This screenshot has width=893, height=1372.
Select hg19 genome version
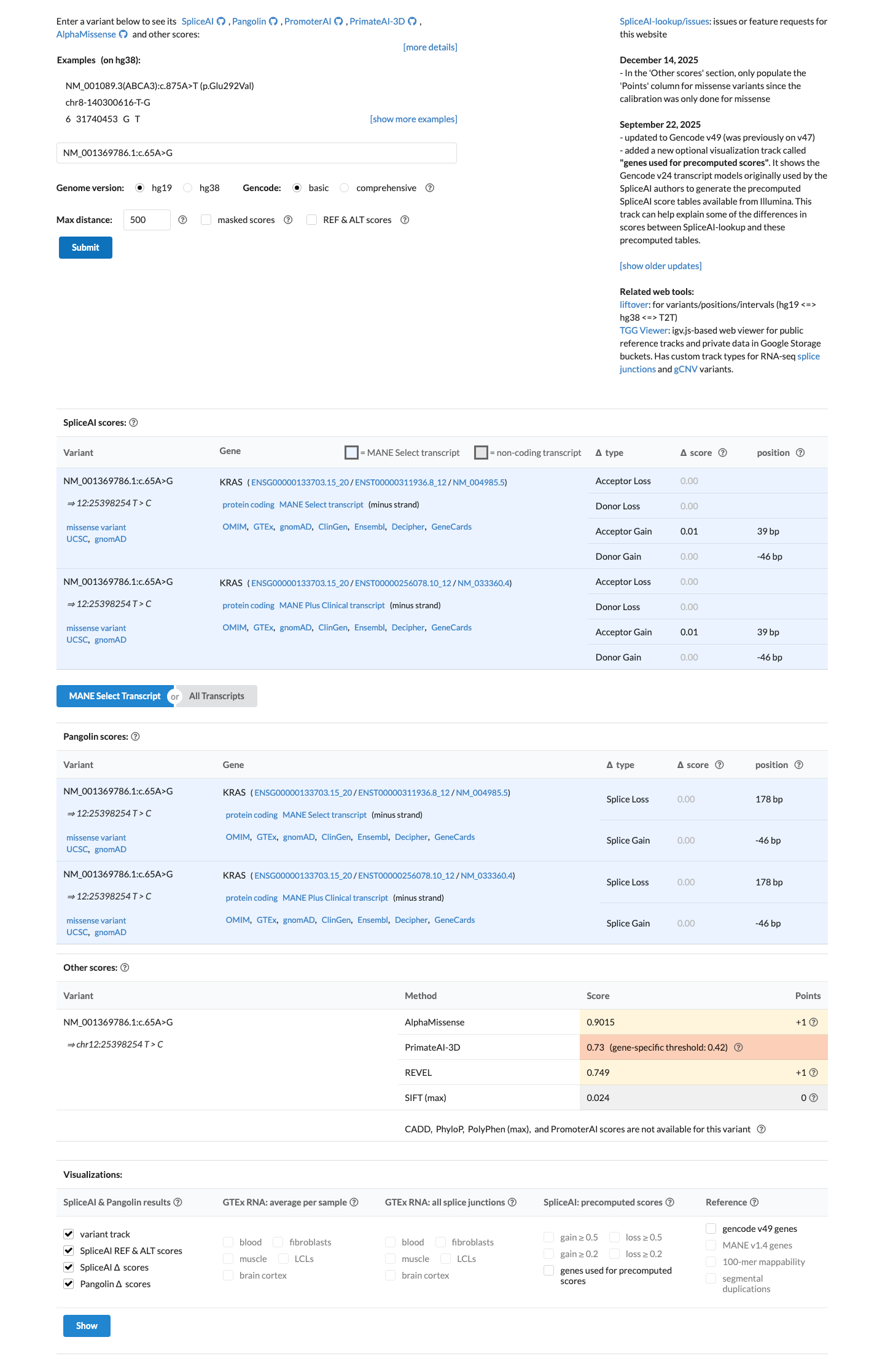(139, 188)
